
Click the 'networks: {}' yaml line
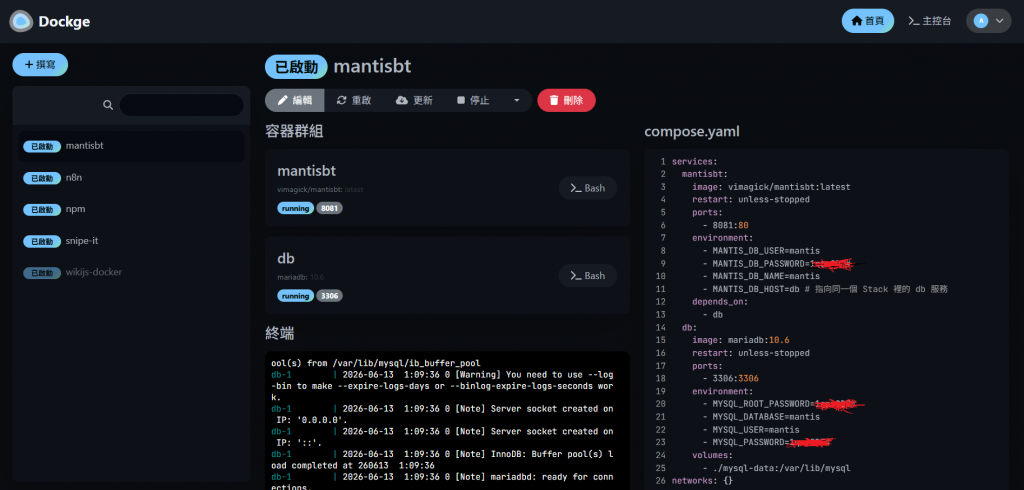[703, 481]
